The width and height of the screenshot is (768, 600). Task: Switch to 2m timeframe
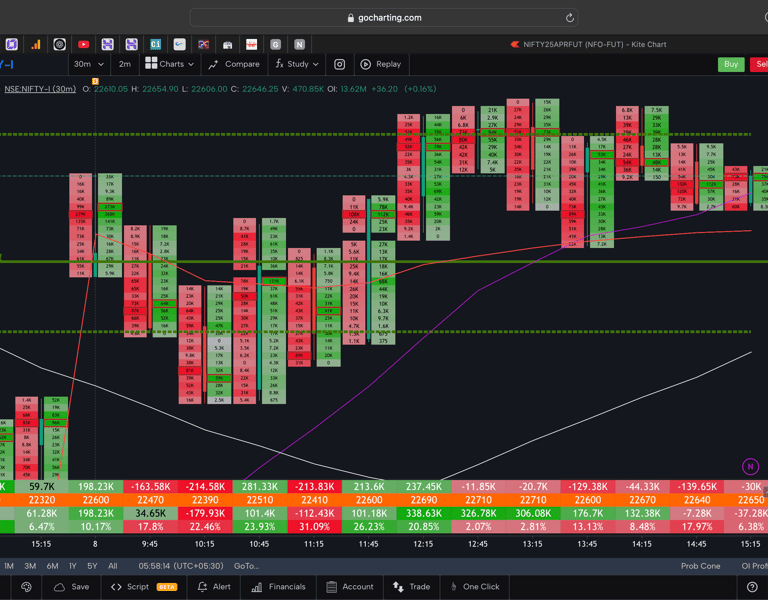(x=124, y=64)
